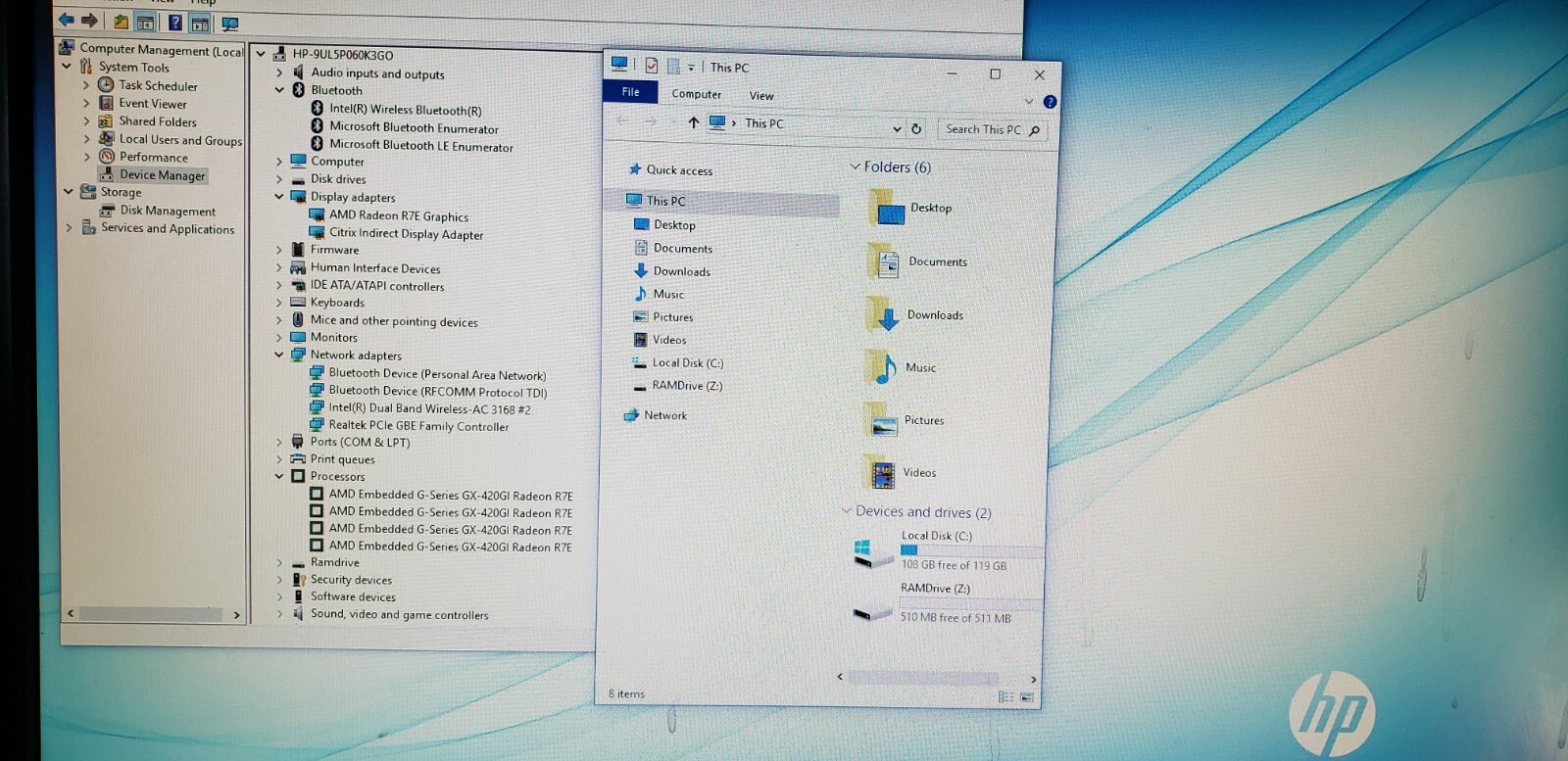Click the Documents folder icon in Folders
Image resolution: width=1568 pixels, height=761 pixels.
pyautogui.click(x=884, y=262)
